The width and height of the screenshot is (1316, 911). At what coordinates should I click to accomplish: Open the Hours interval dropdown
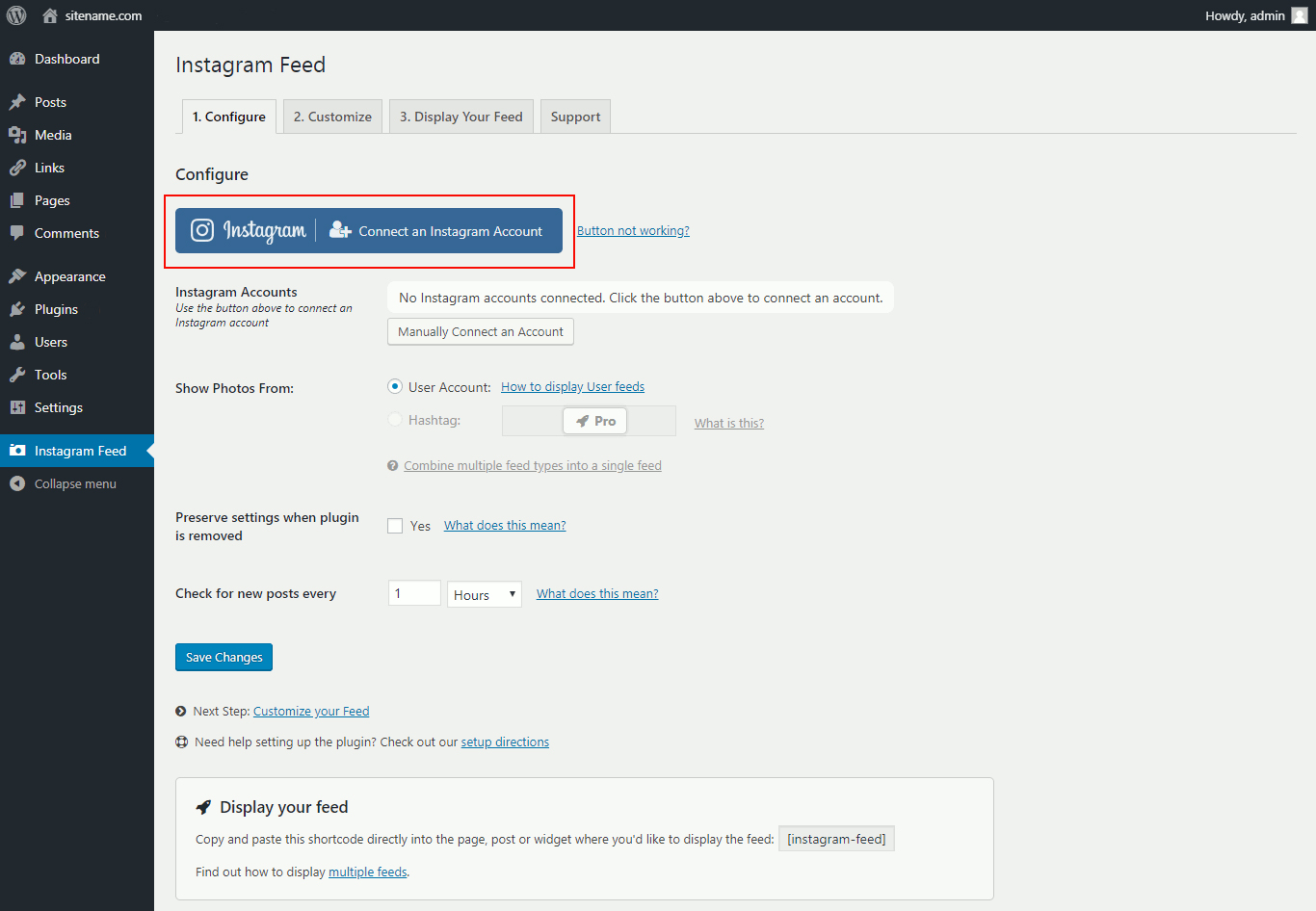[x=485, y=594]
